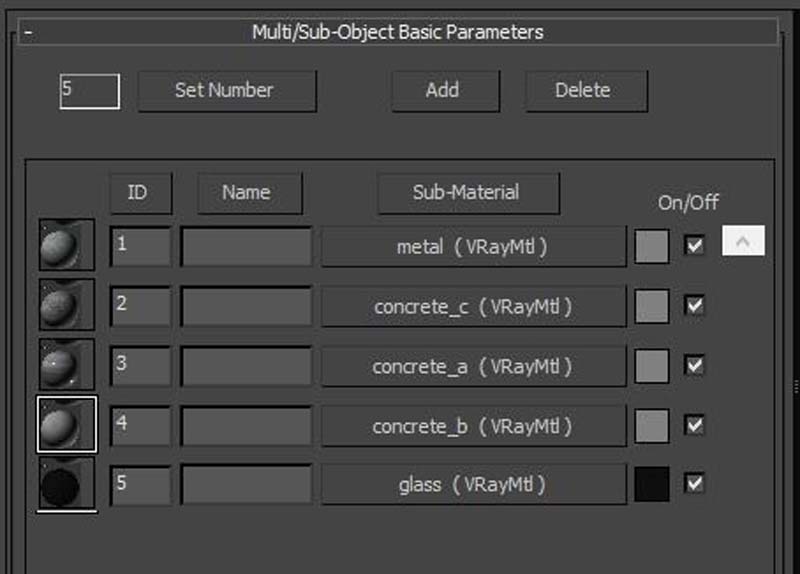Open the glass (VRayMtl) sub-material slot
Image resolution: width=800 pixels, height=574 pixels.
472,485
